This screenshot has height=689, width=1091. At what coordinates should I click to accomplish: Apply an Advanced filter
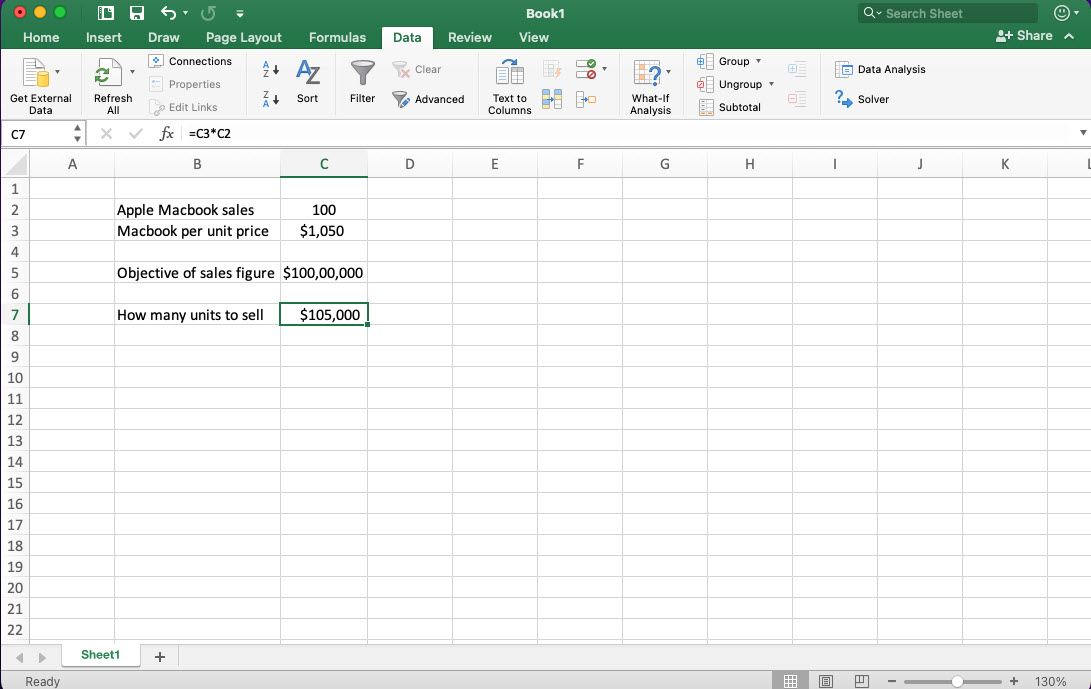tap(429, 99)
